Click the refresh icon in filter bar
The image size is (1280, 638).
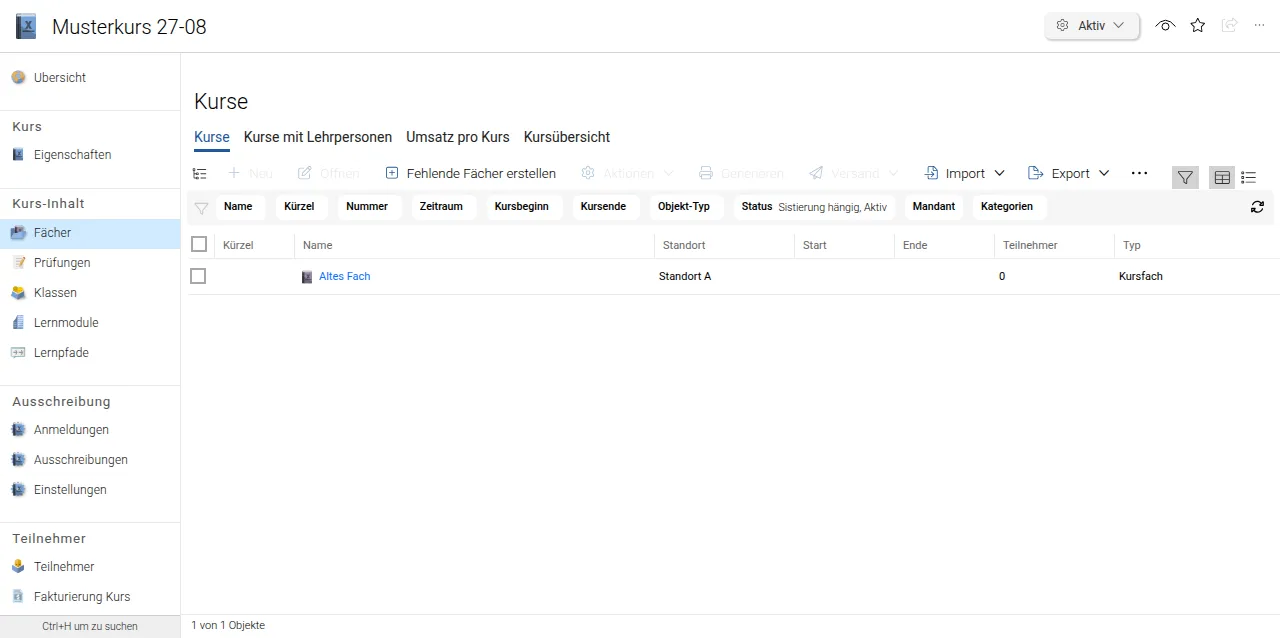click(1257, 207)
